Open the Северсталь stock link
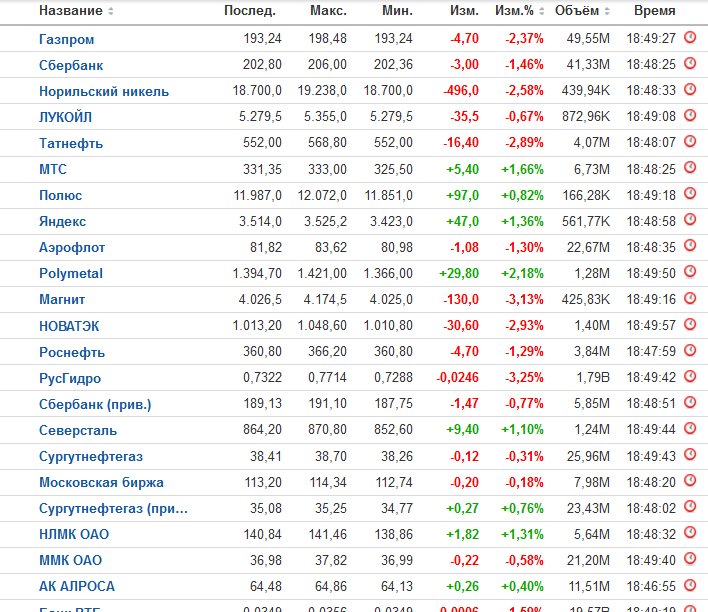708x612 pixels. (78, 430)
